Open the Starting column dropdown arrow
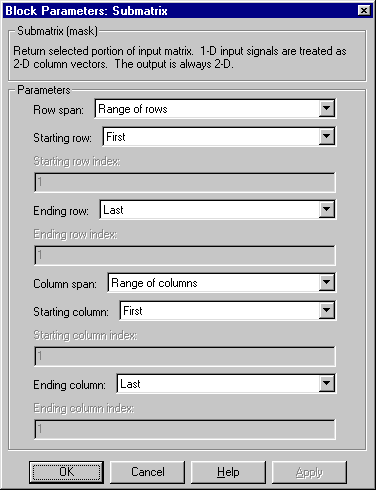This screenshot has width=376, height=490. [x=326, y=311]
